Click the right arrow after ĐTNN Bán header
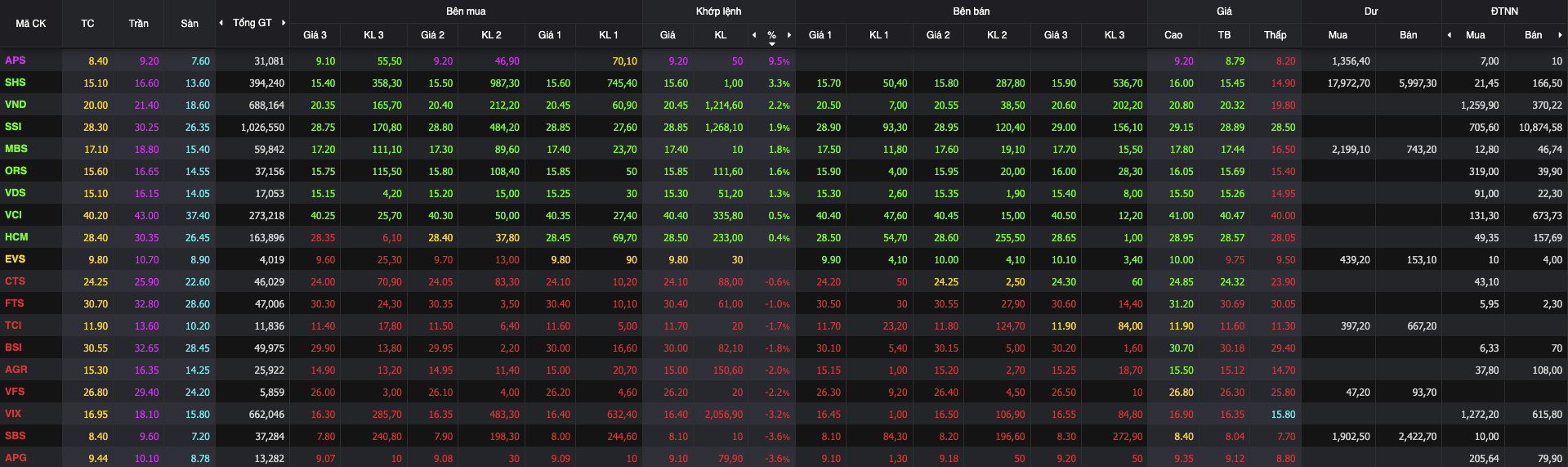1568x467 pixels. tap(1560, 35)
